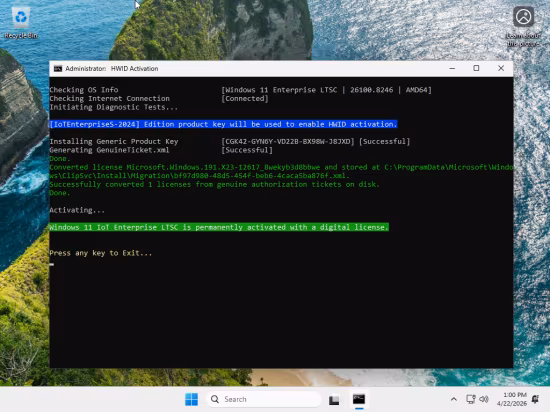
Task: Click the 'Checking Internet Connection' line
Action: click(x=109, y=99)
